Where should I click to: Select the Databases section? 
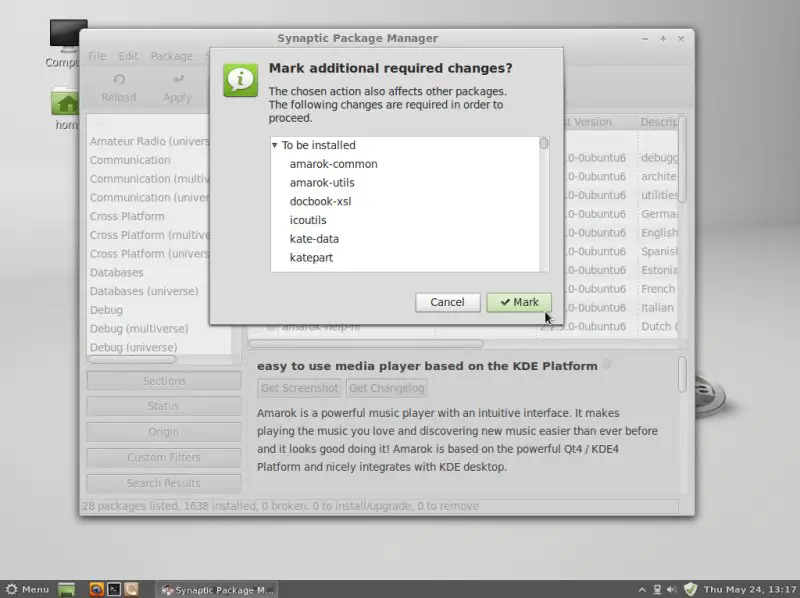117,272
